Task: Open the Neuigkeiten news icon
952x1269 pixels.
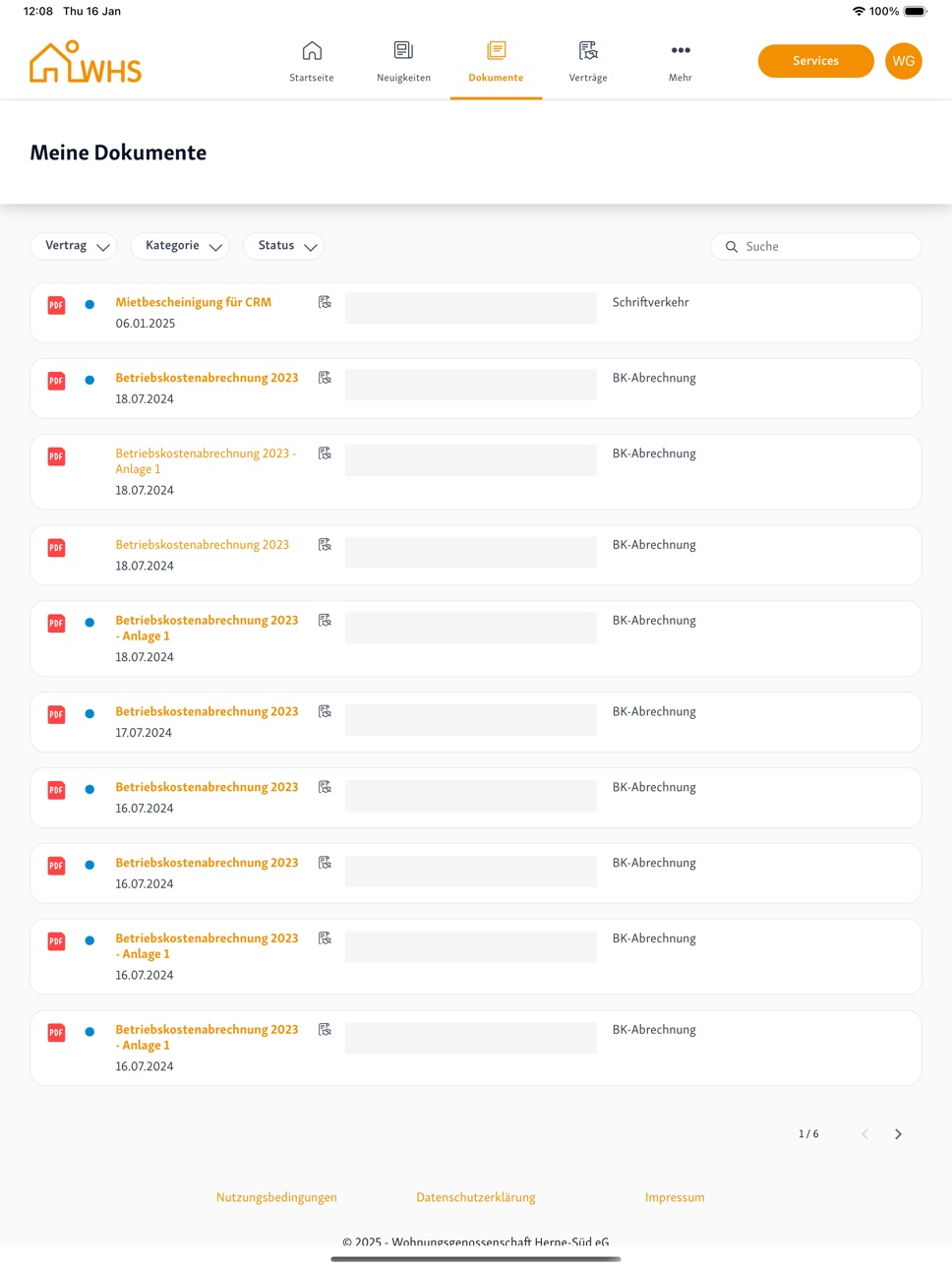Action: point(403,50)
